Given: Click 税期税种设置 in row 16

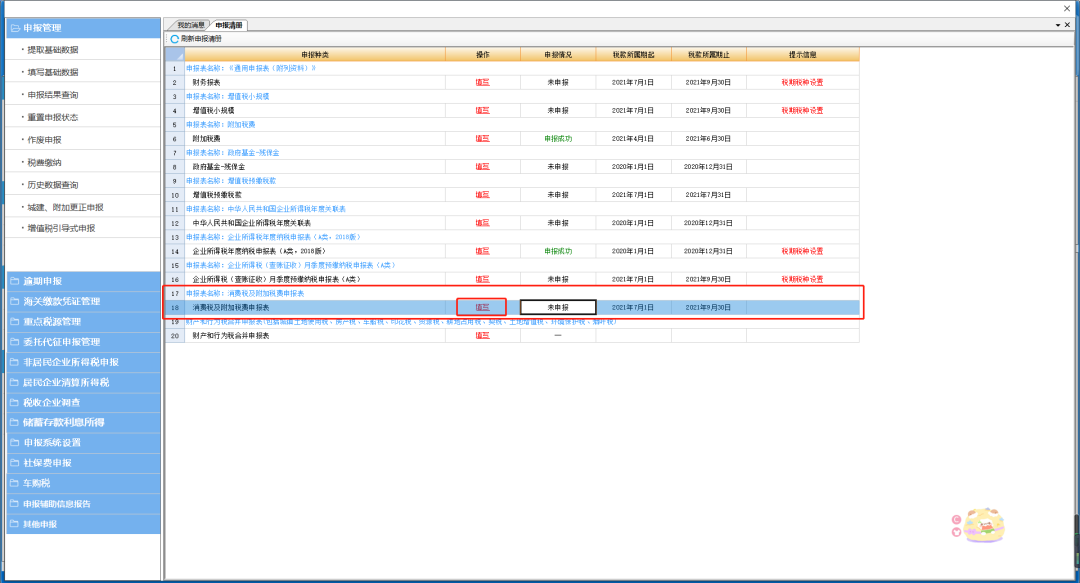Looking at the screenshot, I should click(802, 280).
